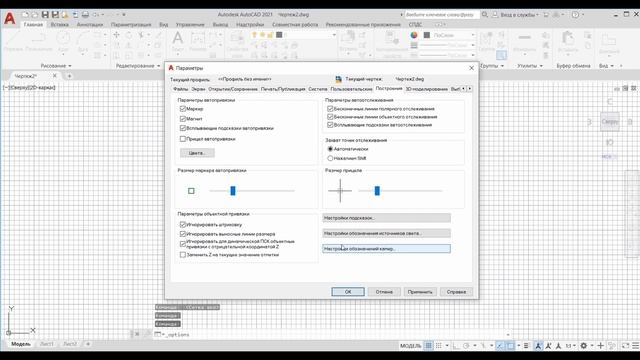This screenshot has width=640, height=360.
Task: Open the snap mode dropdown arrow in status bar
Action: [447, 346]
